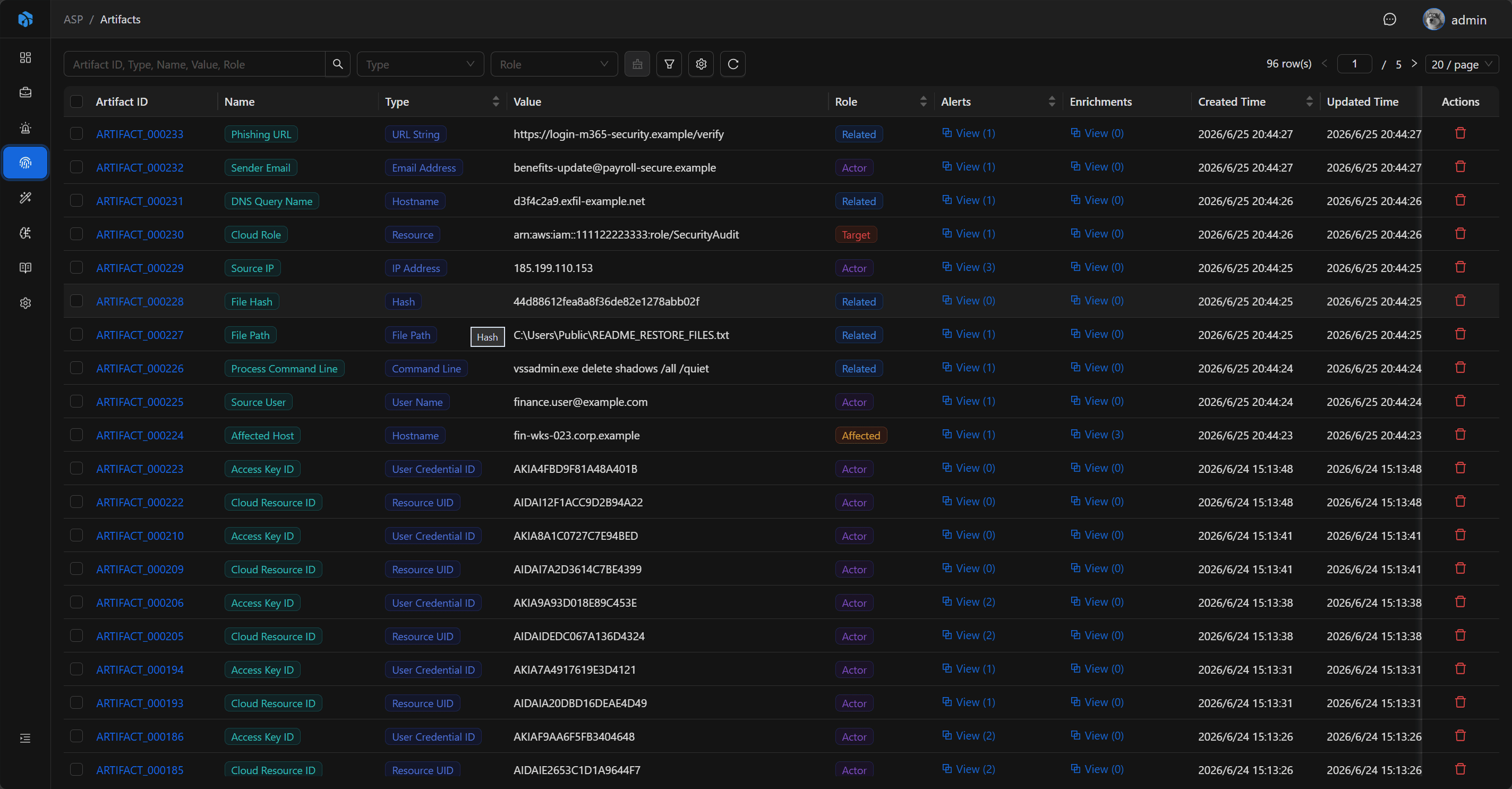
Task: Focus the Artifact ID search field
Action: pos(194,64)
